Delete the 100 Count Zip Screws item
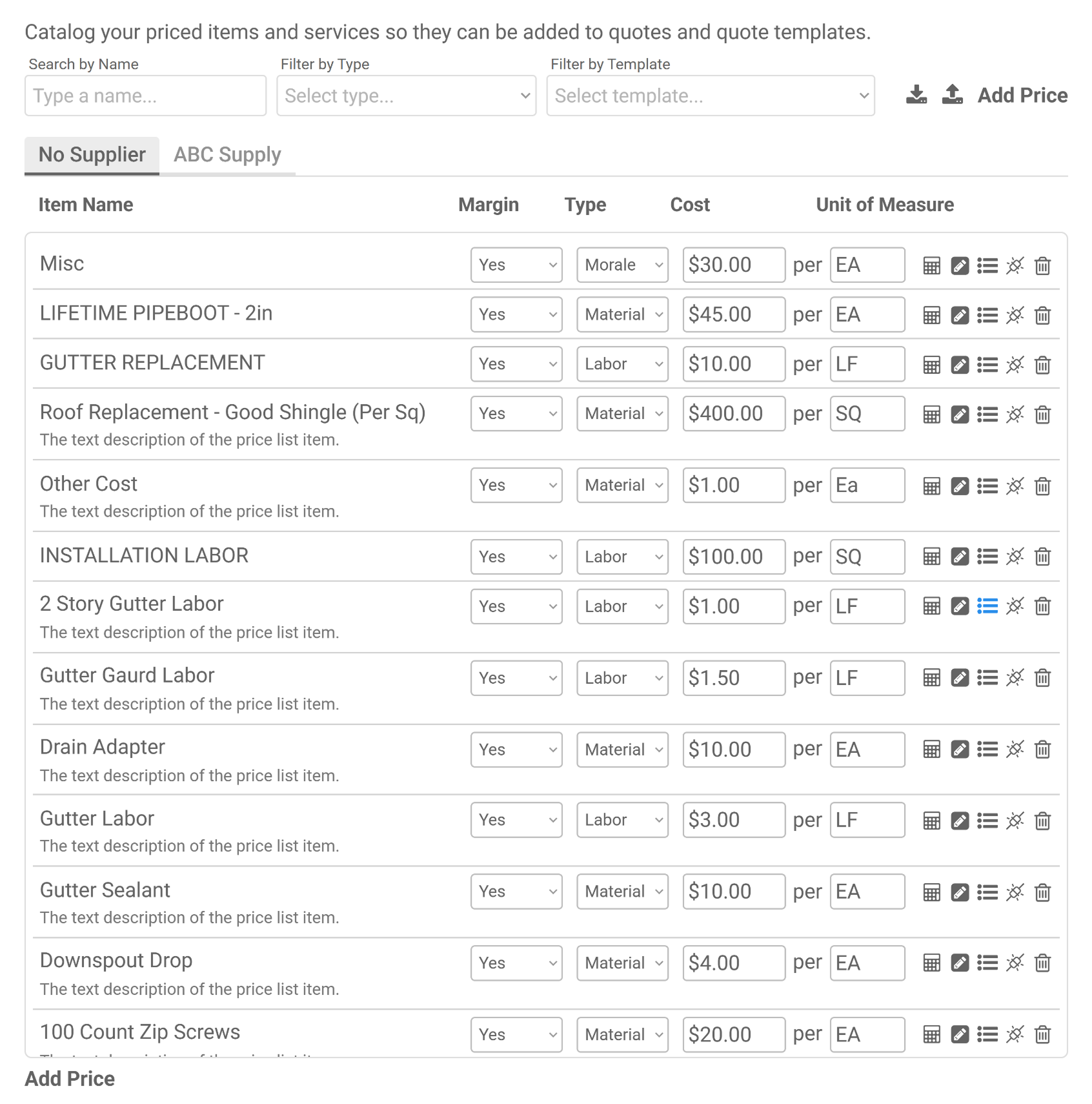 pos(1042,1035)
